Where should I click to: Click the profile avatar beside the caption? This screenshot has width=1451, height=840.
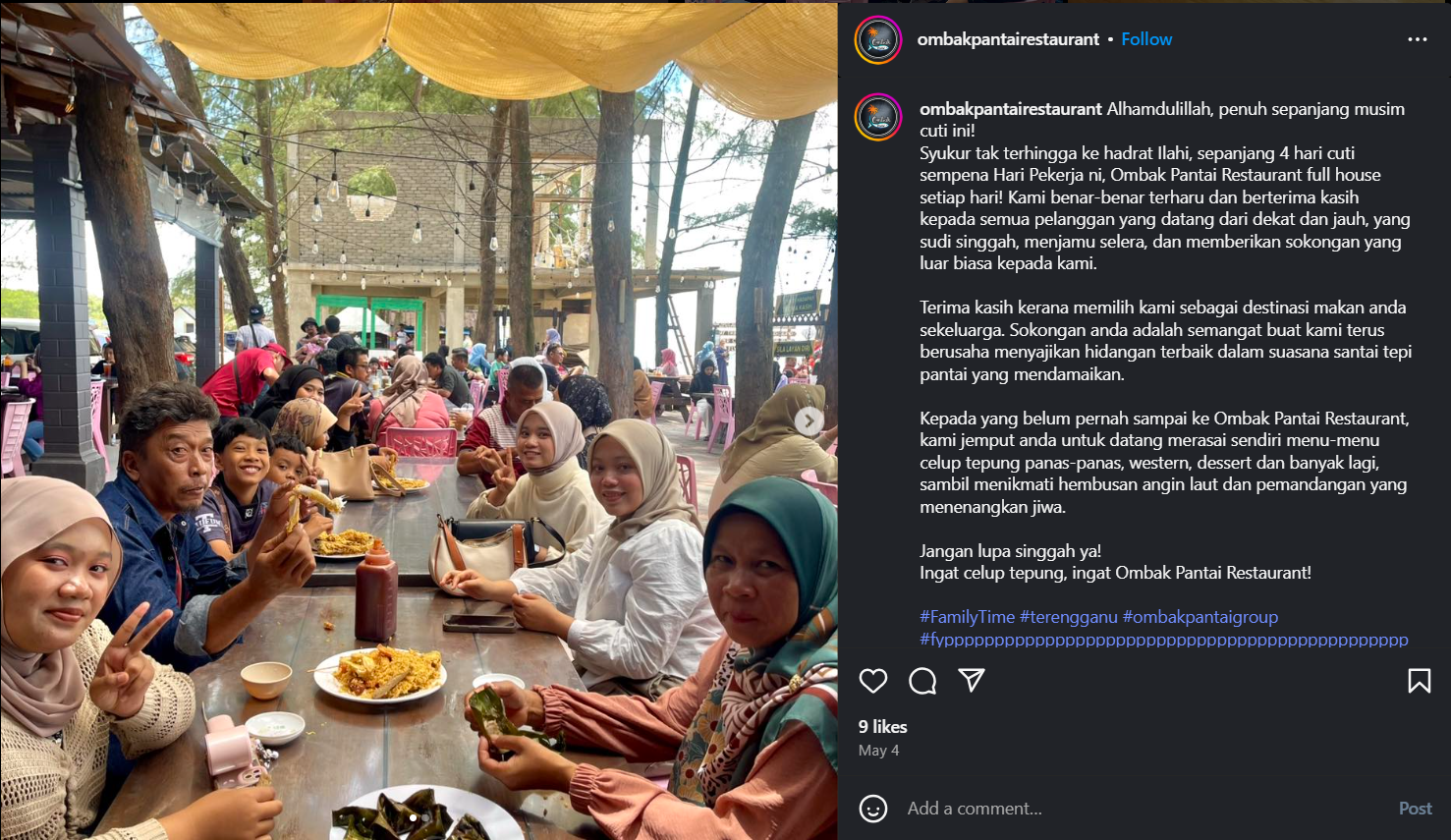click(x=878, y=118)
